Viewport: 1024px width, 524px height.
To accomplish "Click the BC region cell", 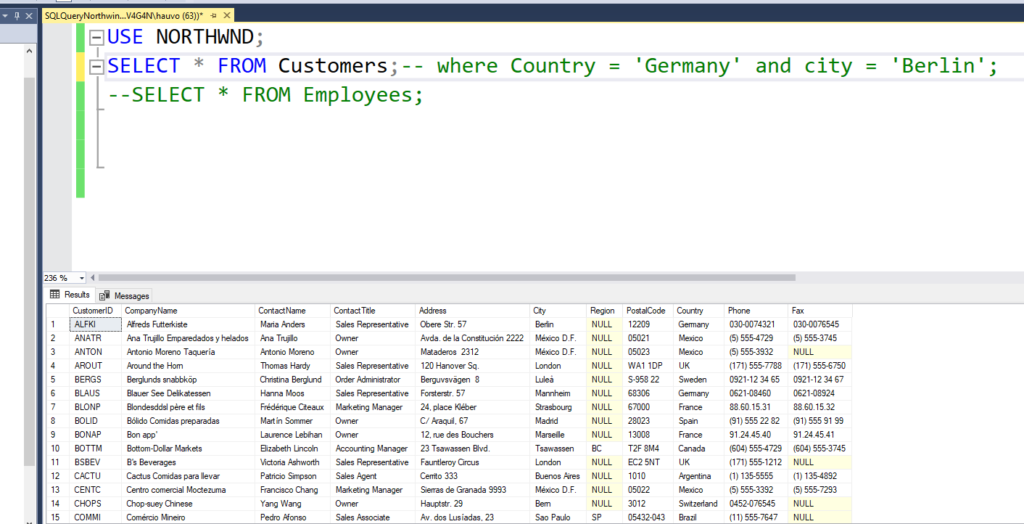I will pyautogui.click(x=605, y=448).
